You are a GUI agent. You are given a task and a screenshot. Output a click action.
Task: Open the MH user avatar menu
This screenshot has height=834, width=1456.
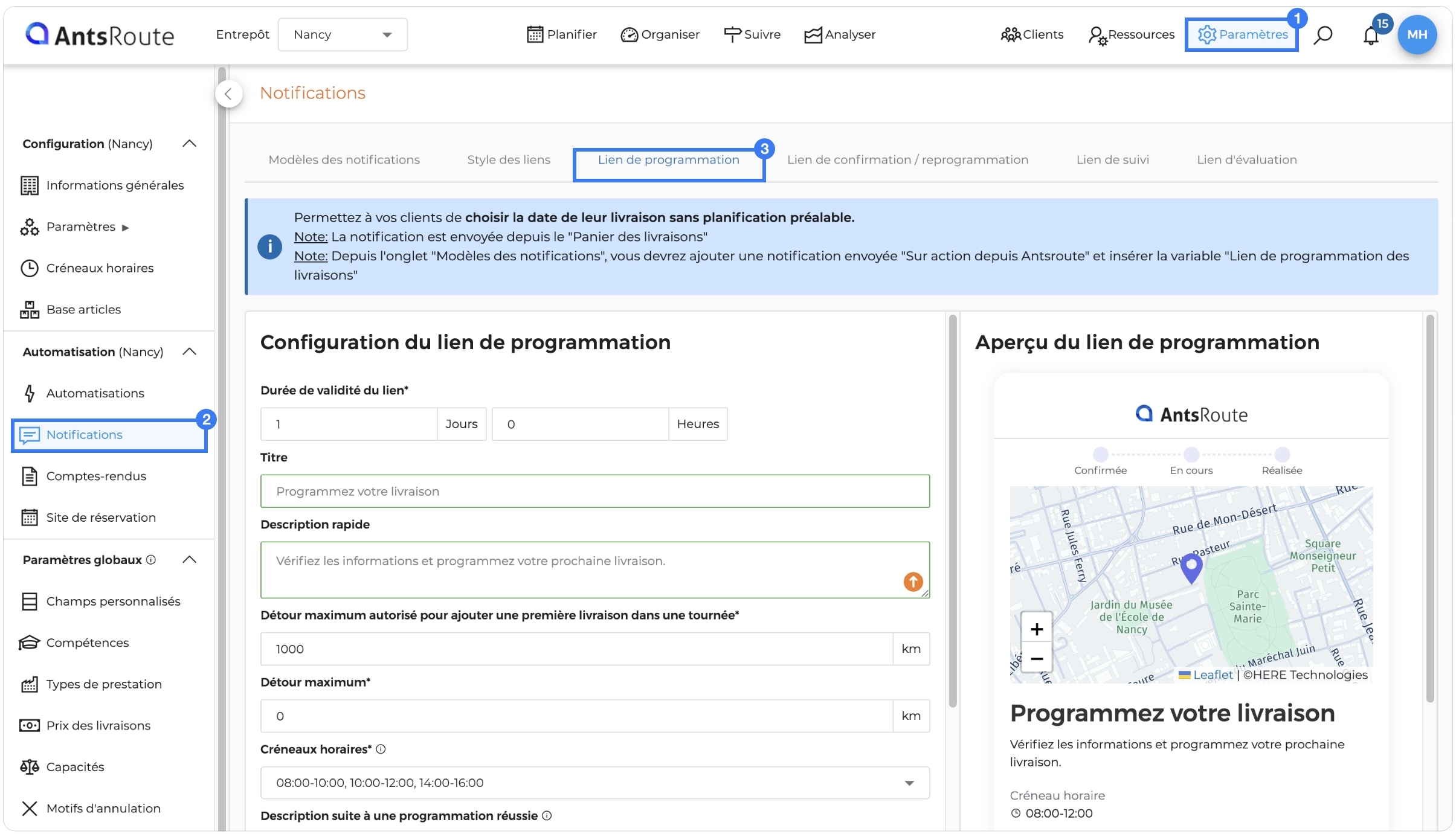[x=1417, y=34]
